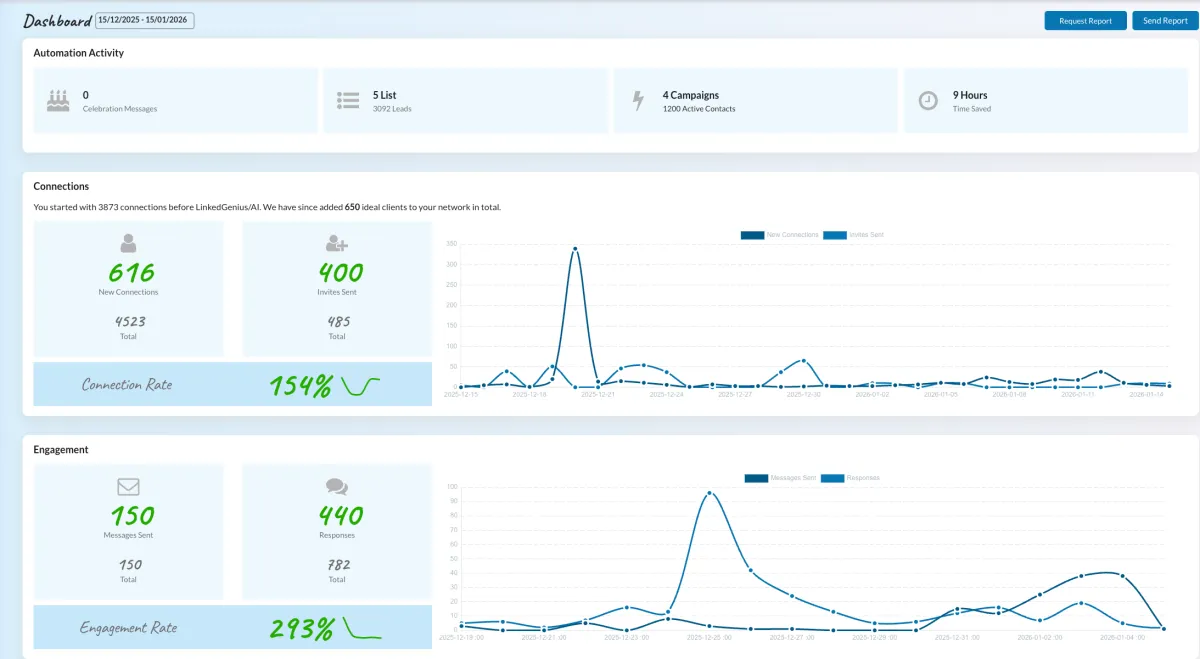Click the peak data point on the New Connections chart
This screenshot has height=659, width=1200.
(x=577, y=250)
